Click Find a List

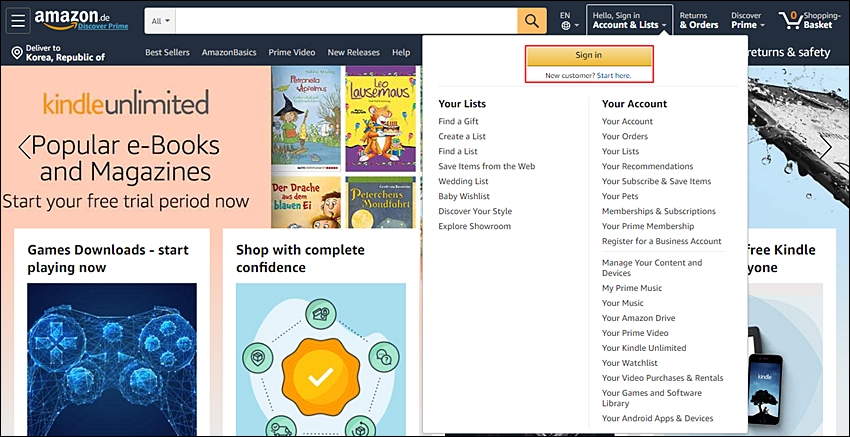tap(458, 151)
